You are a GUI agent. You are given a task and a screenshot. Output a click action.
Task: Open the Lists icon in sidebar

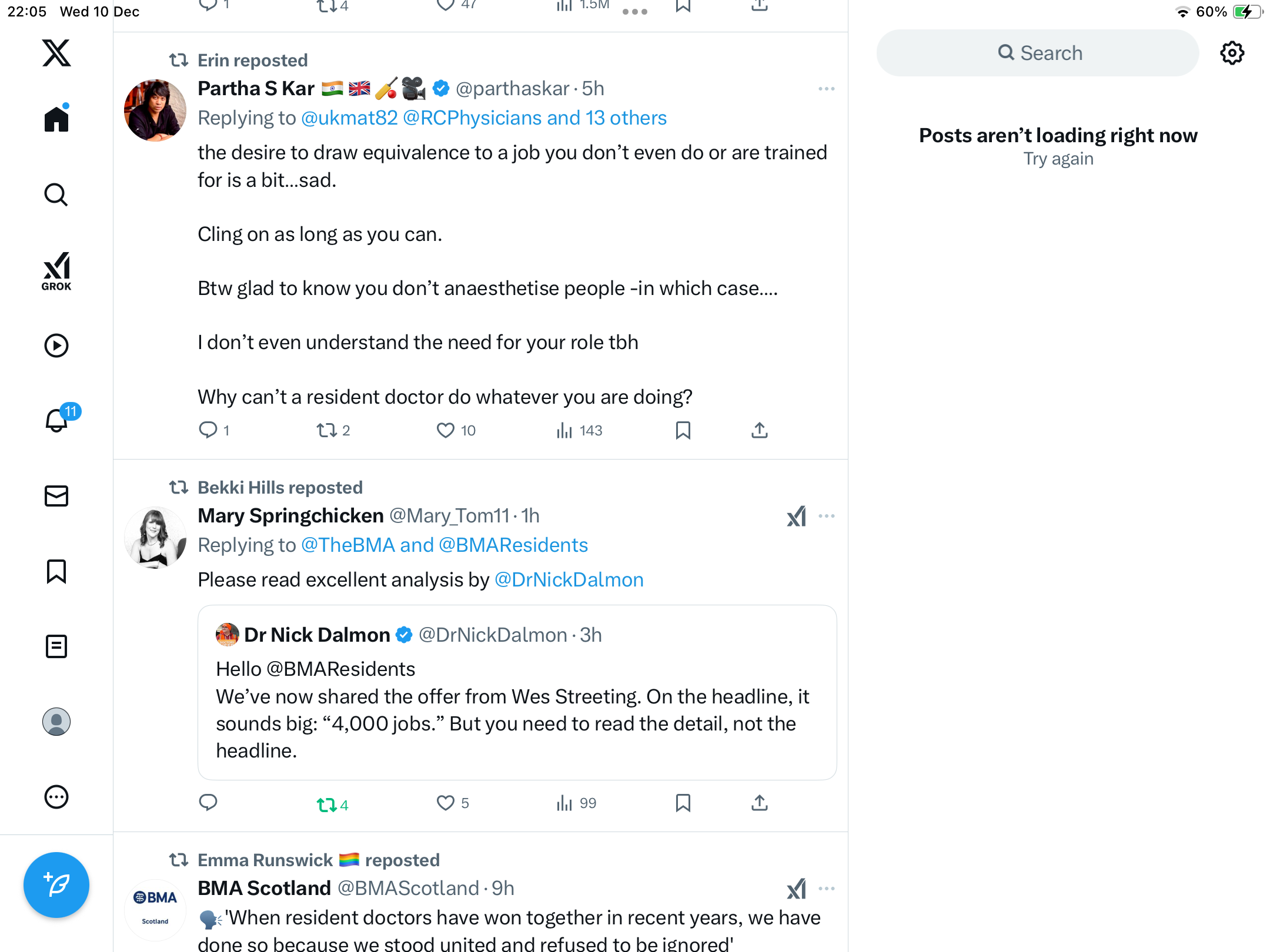pos(56,646)
